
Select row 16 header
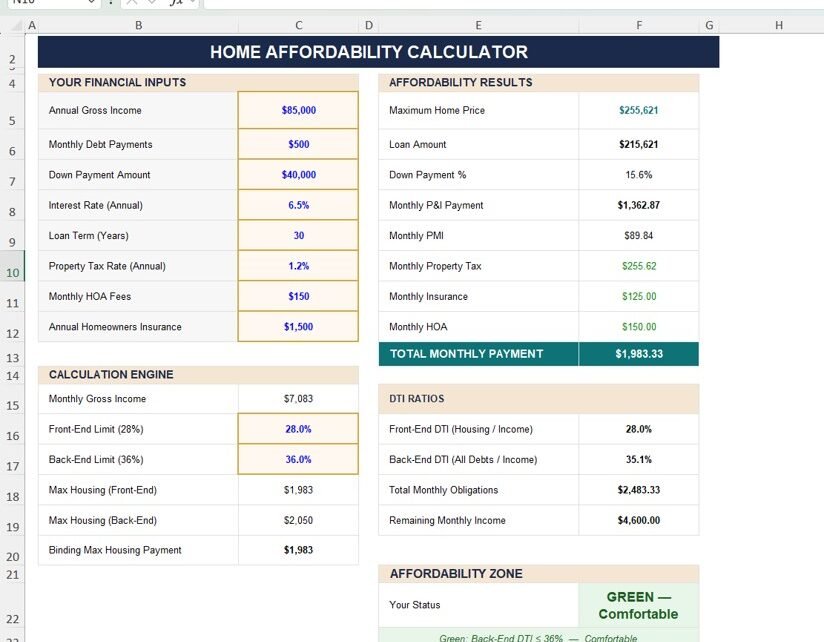(x=12, y=436)
